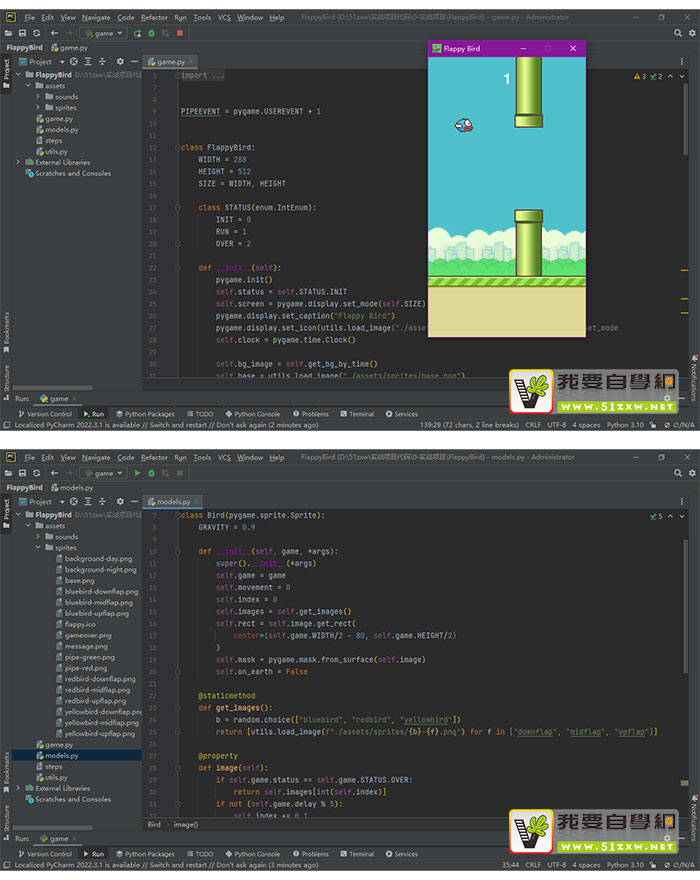Click Reload from disk icon in models.py window
Viewport: 700px width, 880px height.
point(36,473)
